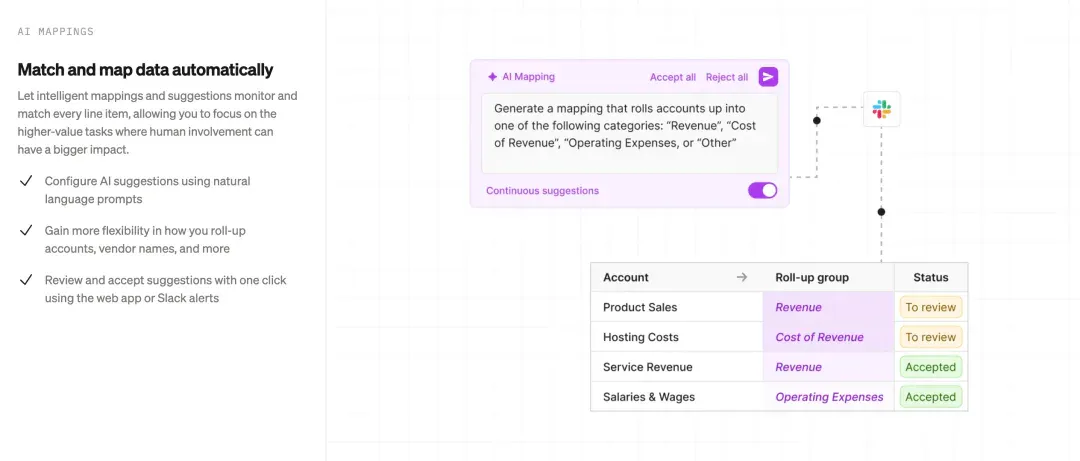Image resolution: width=1080 pixels, height=461 pixels.
Task: Click the purple send arrow icon
Action: (x=768, y=76)
